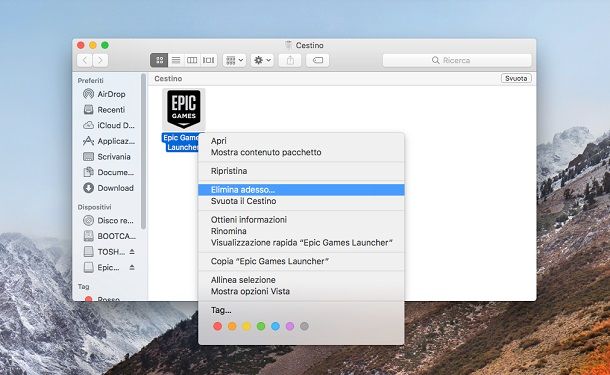Choose Visualizzazione rapida "Epic Games Launcher"
610x375 pixels.
click(x=301, y=242)
